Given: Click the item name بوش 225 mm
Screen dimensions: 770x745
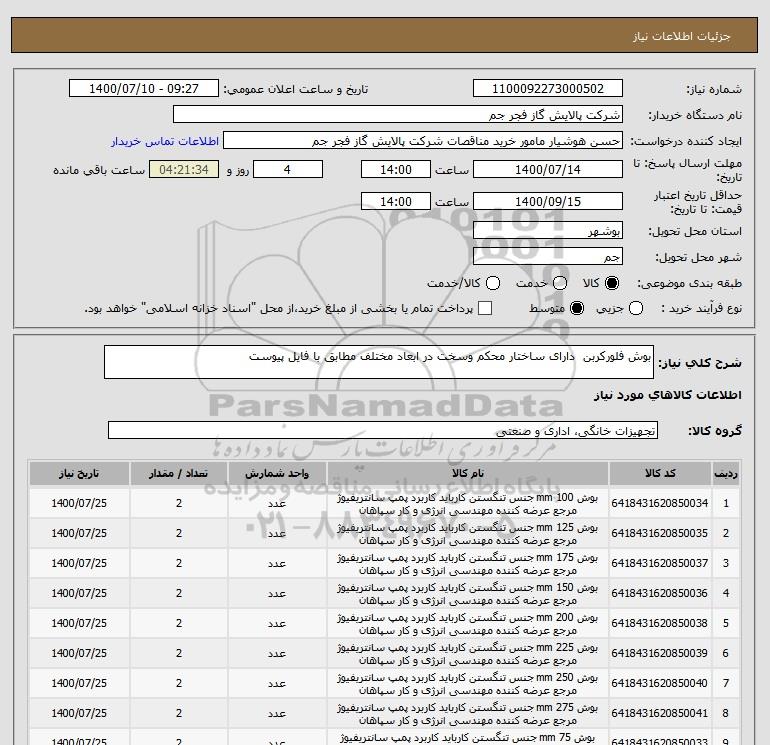Looking at the screenshot, I should 468,654.
